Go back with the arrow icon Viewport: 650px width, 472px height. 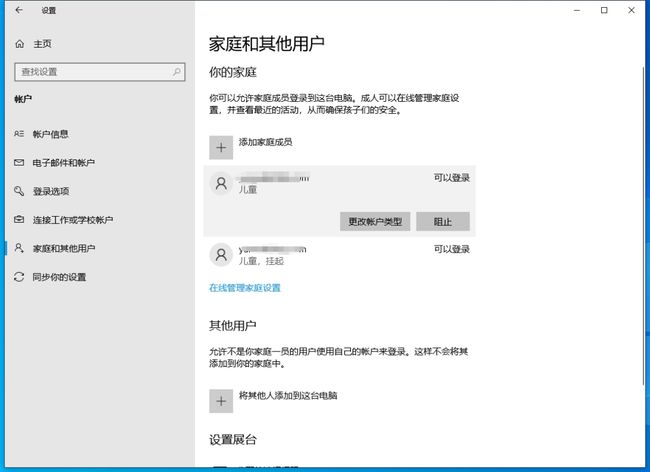click(x=19, y=10)
